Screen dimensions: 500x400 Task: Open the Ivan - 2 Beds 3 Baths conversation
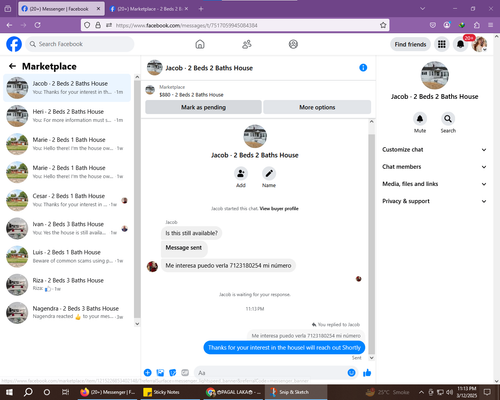[67, 228]
